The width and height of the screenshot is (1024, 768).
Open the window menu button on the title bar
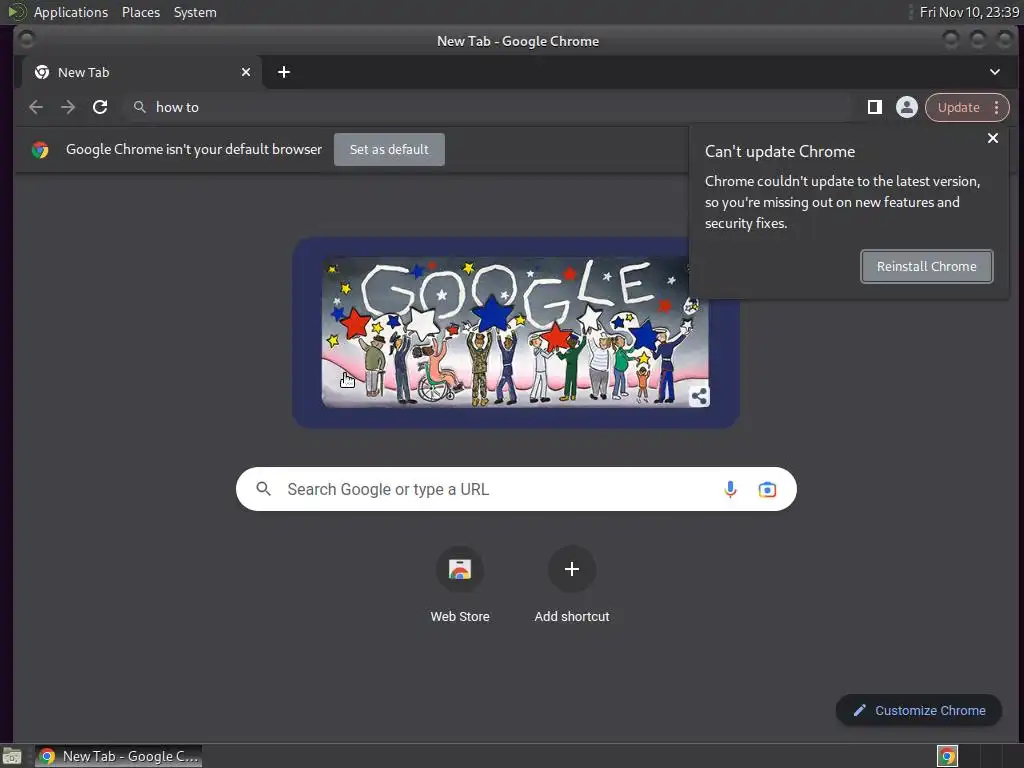click(x=26, y=40)
